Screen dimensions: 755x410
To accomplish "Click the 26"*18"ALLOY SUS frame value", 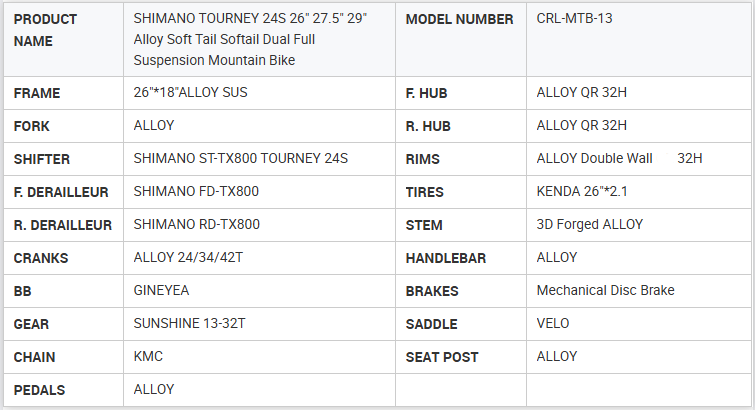I will point(190,93).
